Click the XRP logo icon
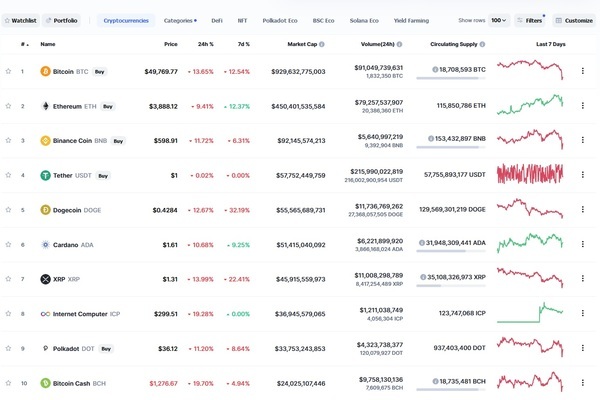Image resolution: width=600 pixels, height=400 pixels. pyautogui.click(x=45, y=279)
